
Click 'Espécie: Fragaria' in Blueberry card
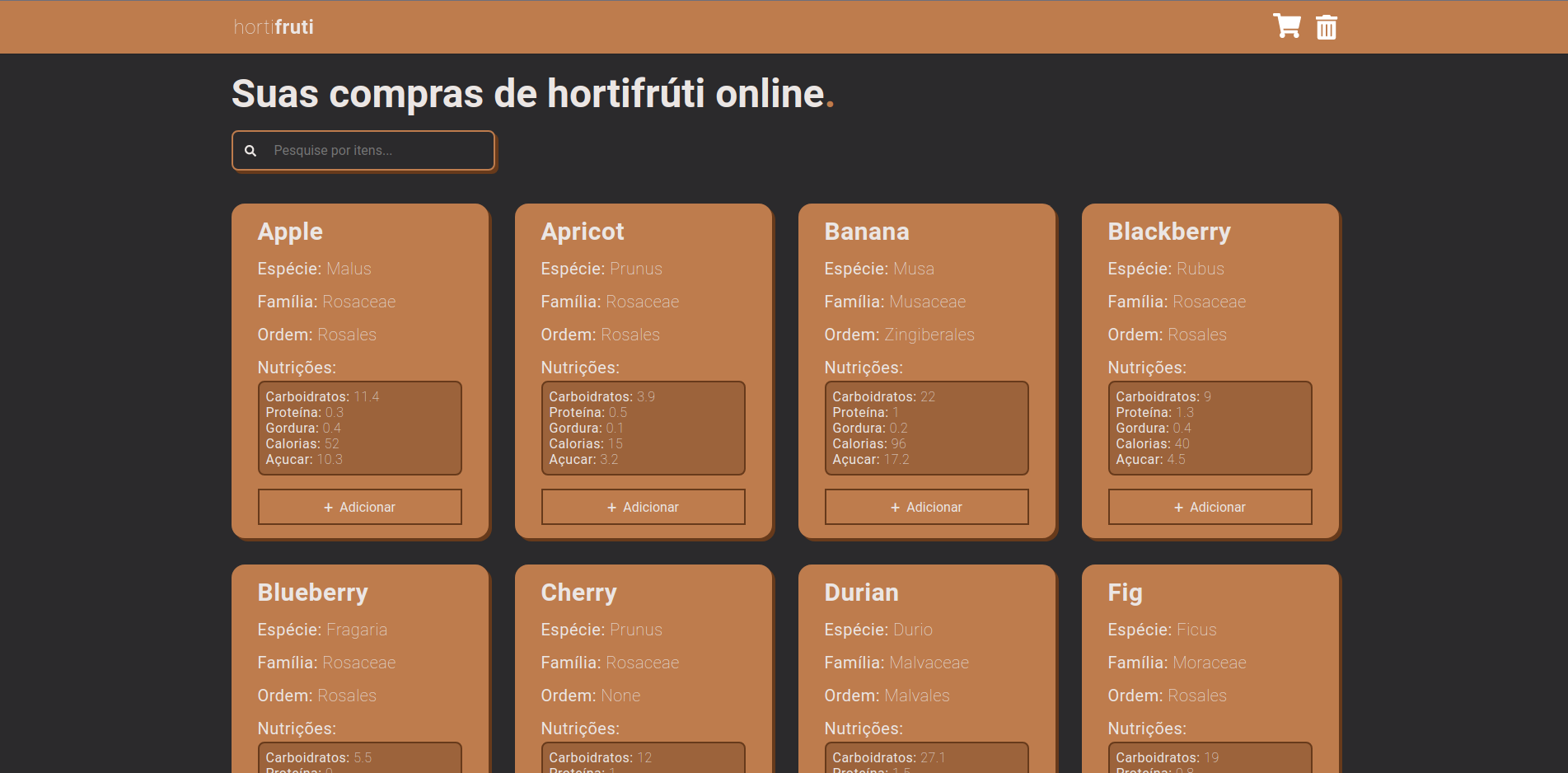(x=322, y=630)
